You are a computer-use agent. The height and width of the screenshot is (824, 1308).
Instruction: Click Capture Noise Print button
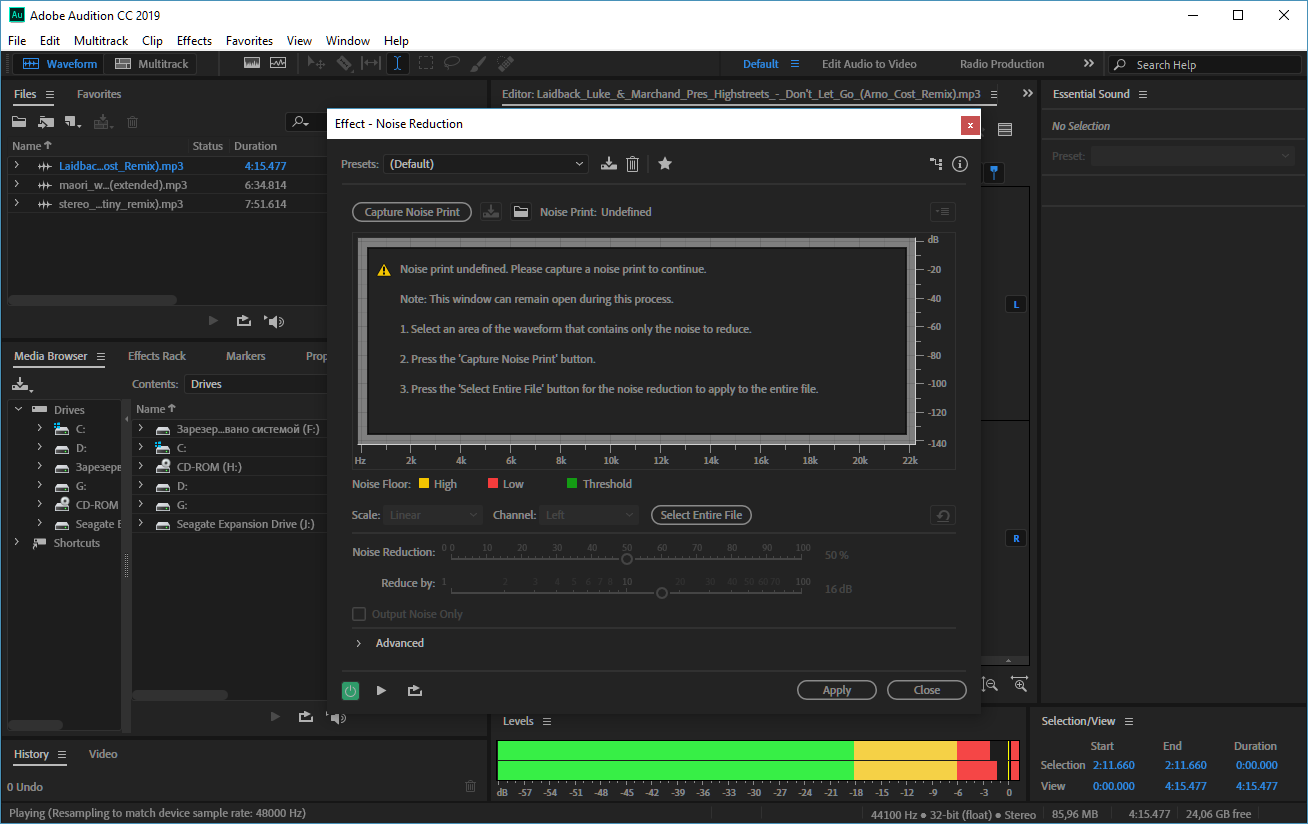click(x=412, y=212)
